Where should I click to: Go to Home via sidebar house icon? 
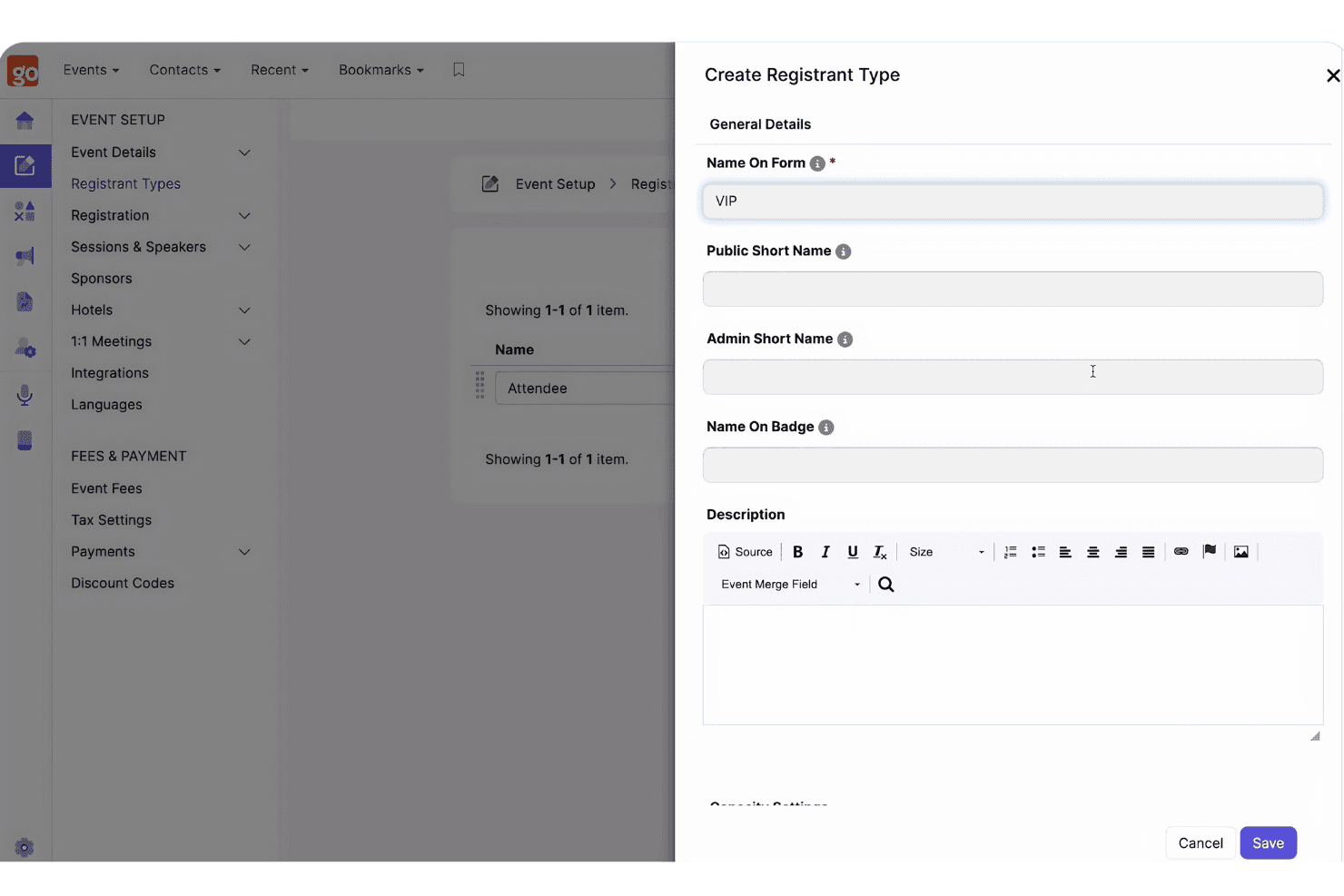[x=25, y=120]
